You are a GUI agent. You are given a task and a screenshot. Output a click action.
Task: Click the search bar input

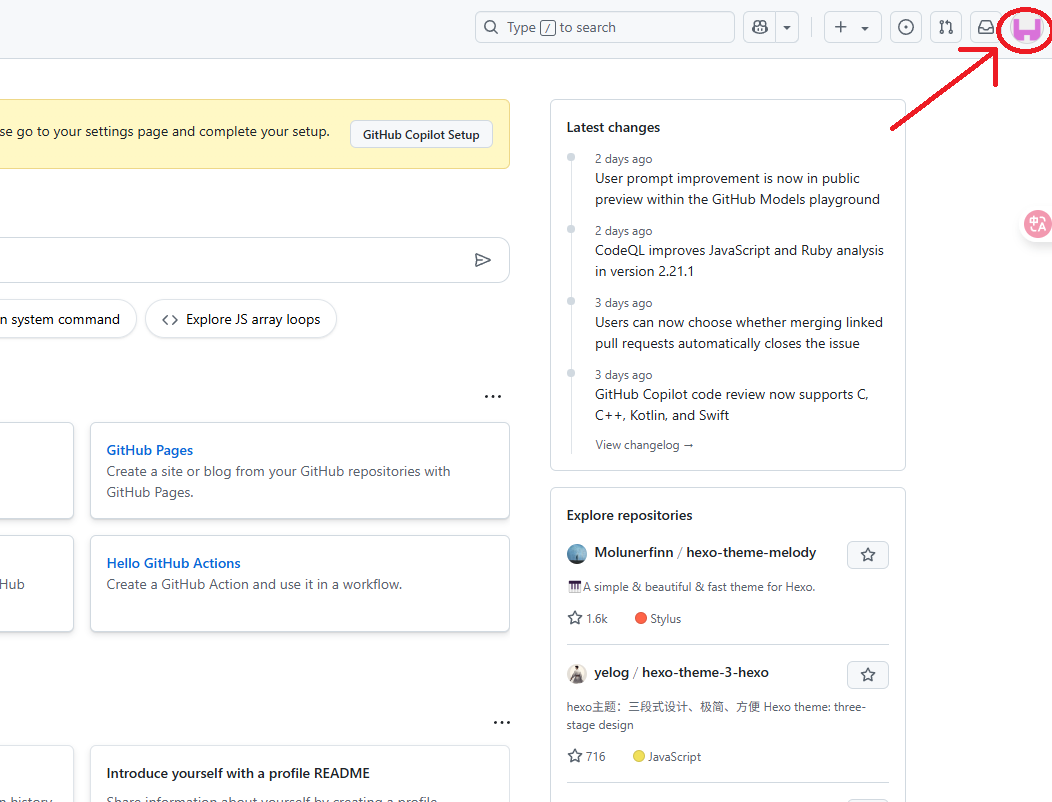604,28
